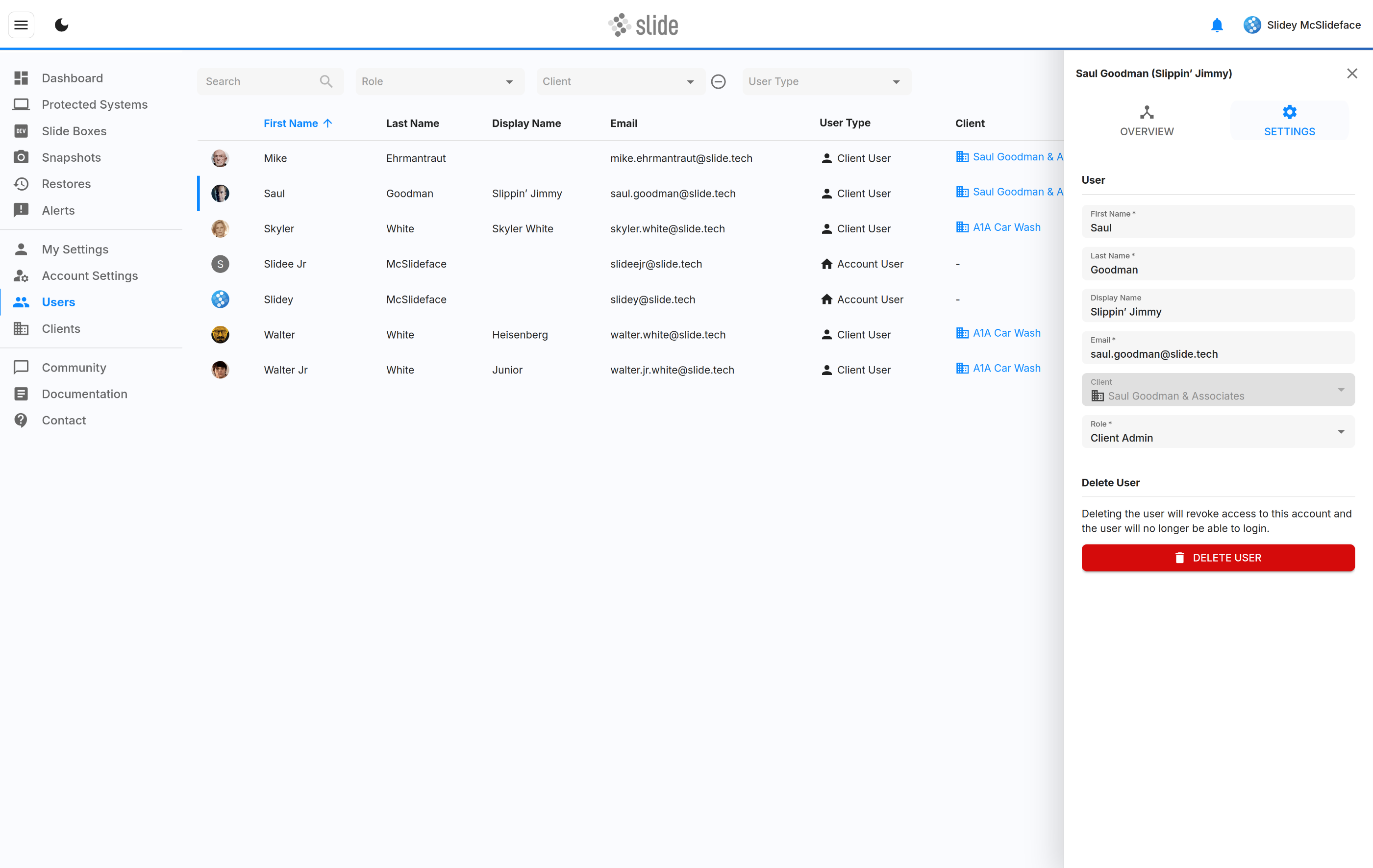This screenshot has height=868, width=1373.
Task: Click the Settings gear icon in panel
Action: (x=1289, y=112)
